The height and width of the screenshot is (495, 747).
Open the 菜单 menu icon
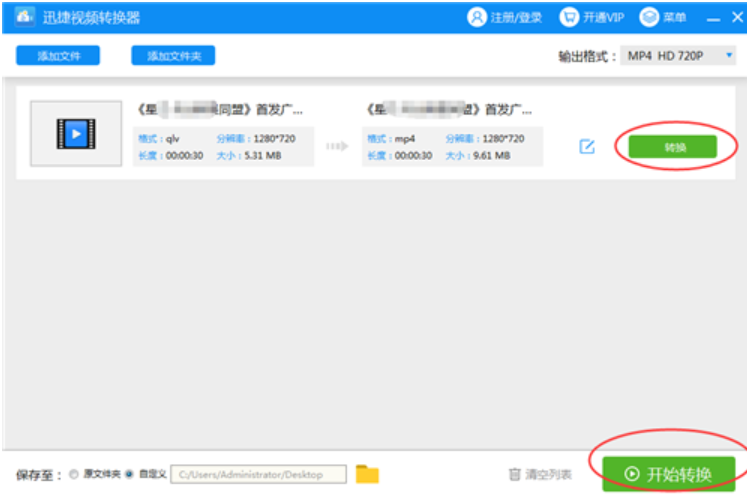pyautogui.click(x=649, y=17)
